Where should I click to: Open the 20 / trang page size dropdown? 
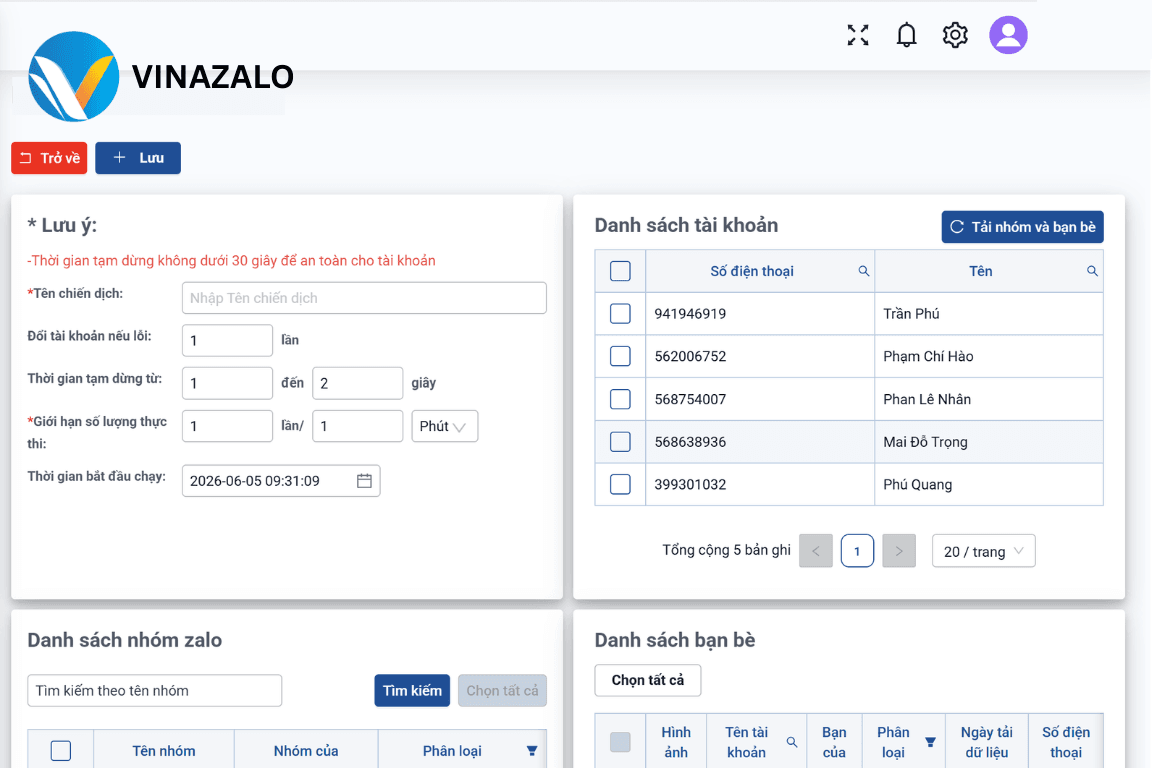pyautogui.click(x=983, y=551)
